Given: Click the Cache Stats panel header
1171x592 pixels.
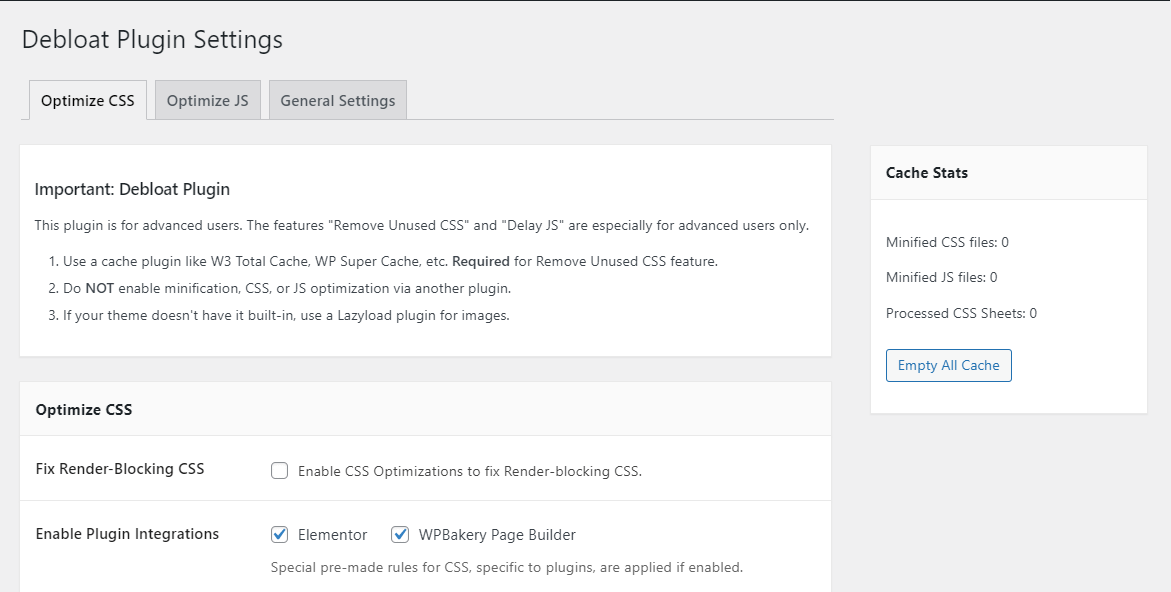Looking at the screenshot, I should 926,172.
